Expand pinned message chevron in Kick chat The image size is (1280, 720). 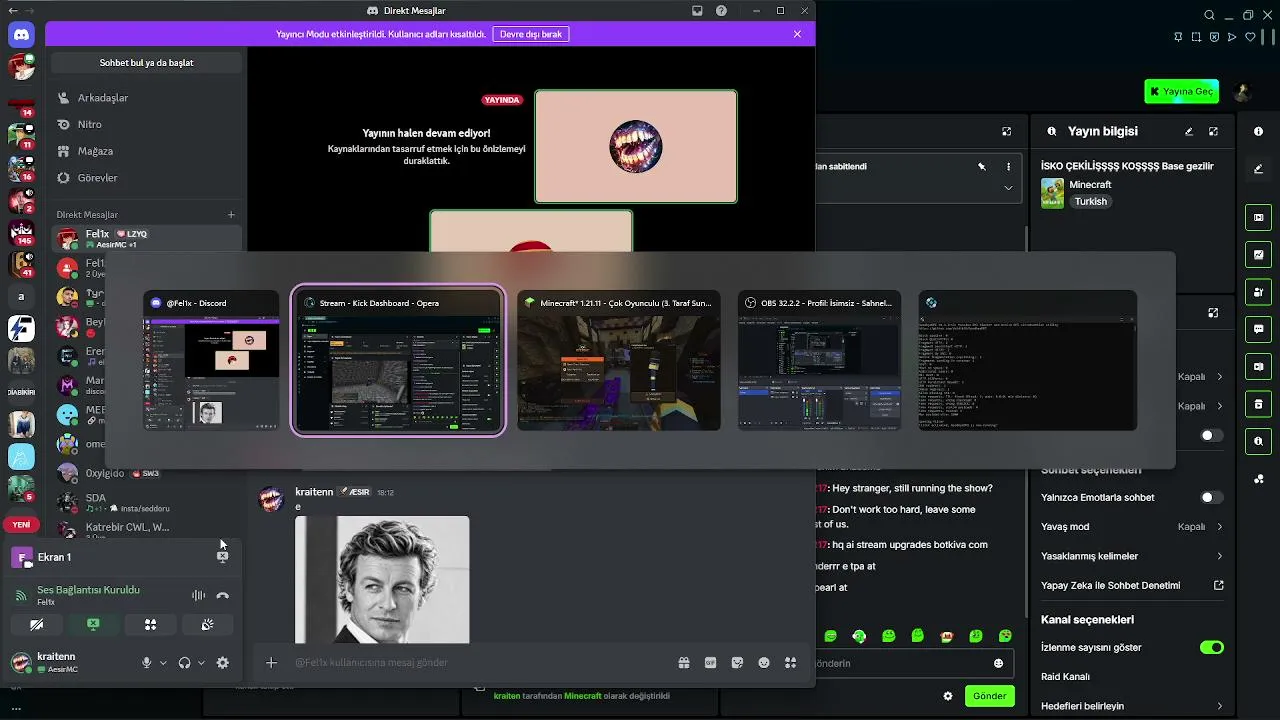pyautogui.click(x=1008, y=188)
